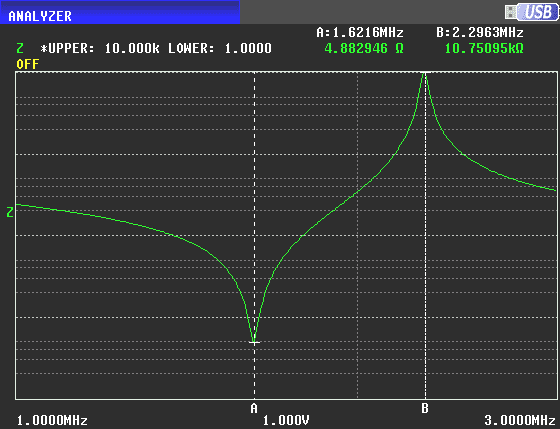The width and height of the screenshot is (560, 429).
Task: Click cursor B label below graph
Action: [x=425, y=408]
